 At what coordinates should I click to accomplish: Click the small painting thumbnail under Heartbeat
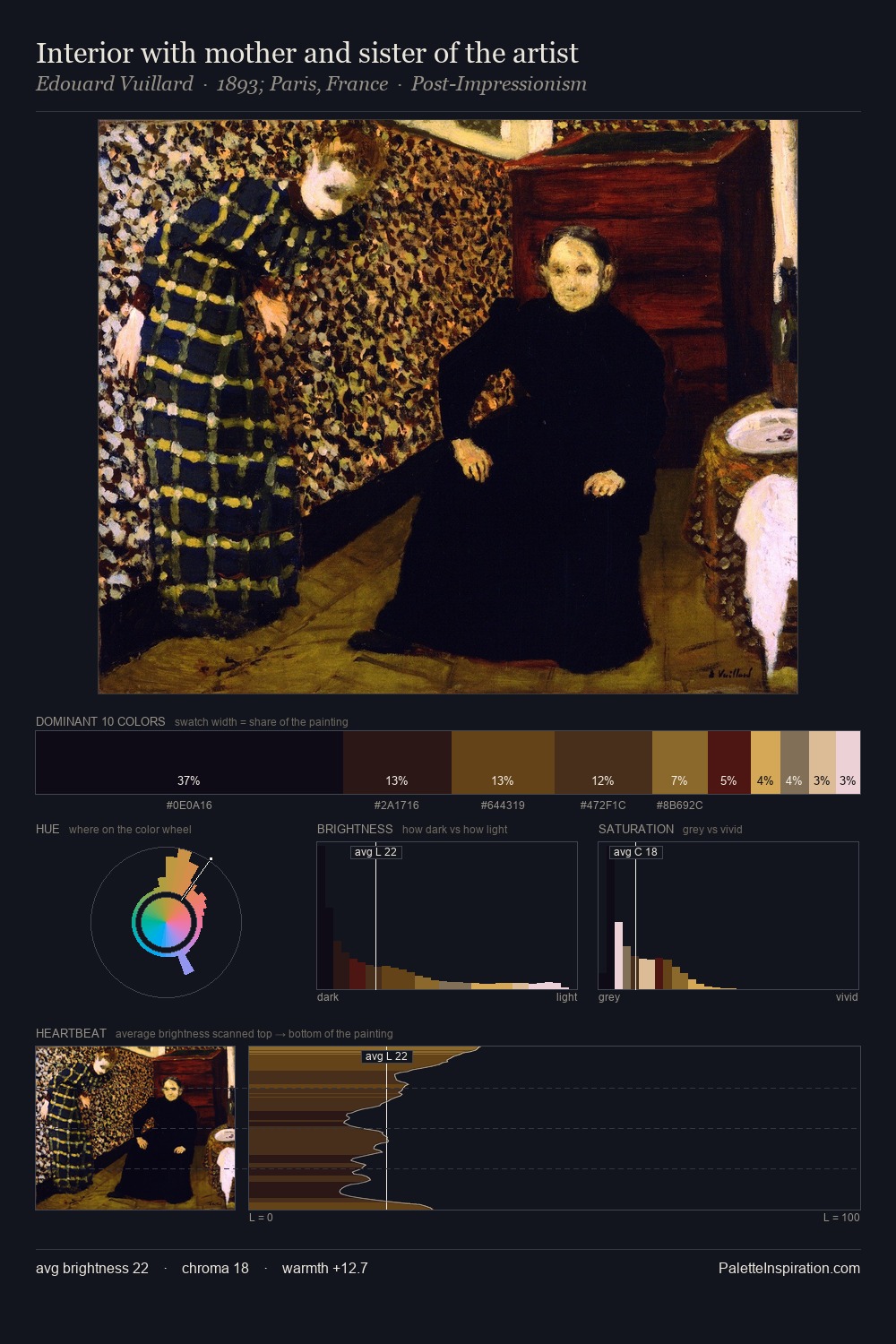click(x=135, y=1128)
